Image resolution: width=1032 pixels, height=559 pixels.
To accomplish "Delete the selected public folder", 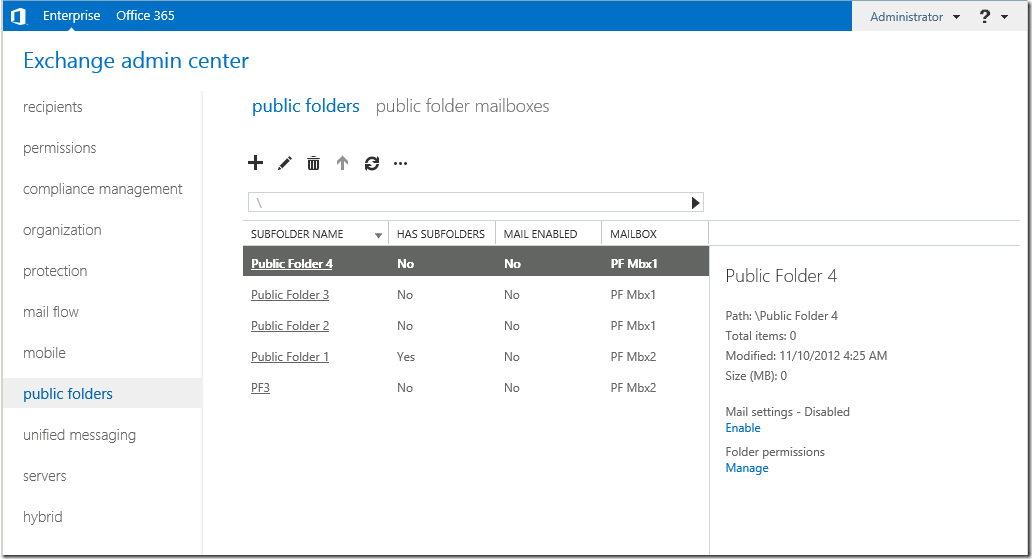I will coord(313,163).
